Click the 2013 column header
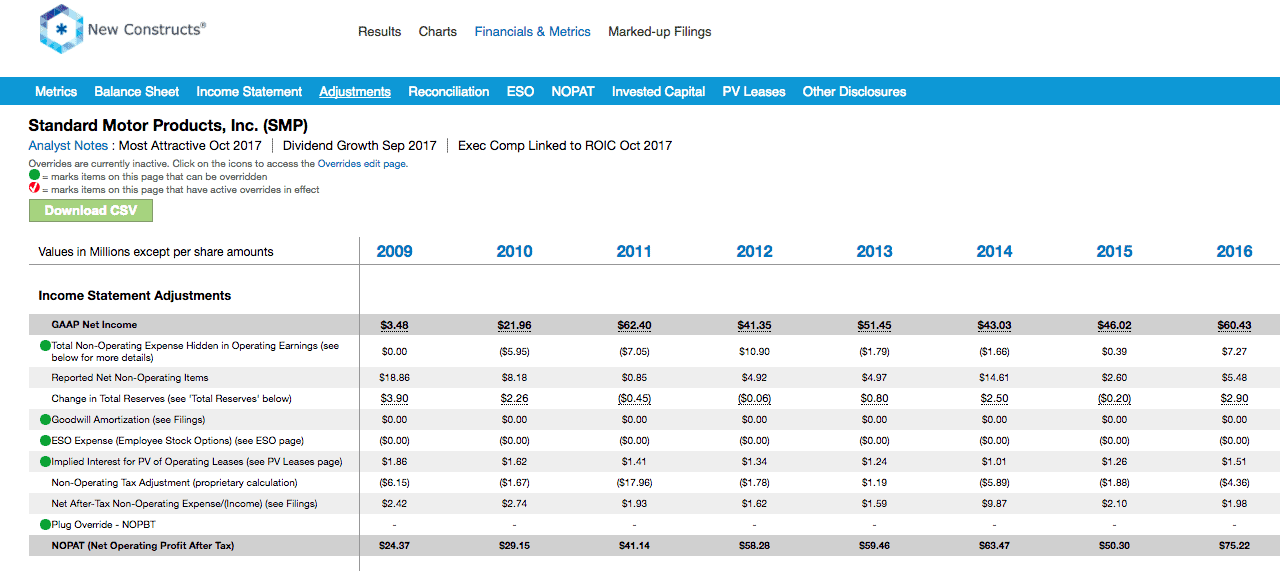 click(x=874, y=252)
